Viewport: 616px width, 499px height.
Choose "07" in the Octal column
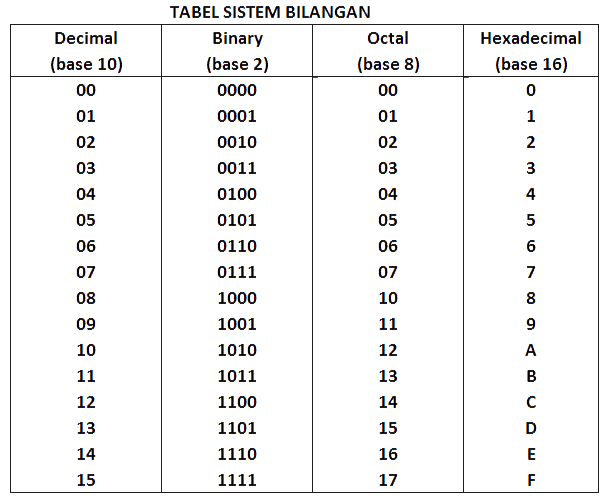[x=388, y=272]
